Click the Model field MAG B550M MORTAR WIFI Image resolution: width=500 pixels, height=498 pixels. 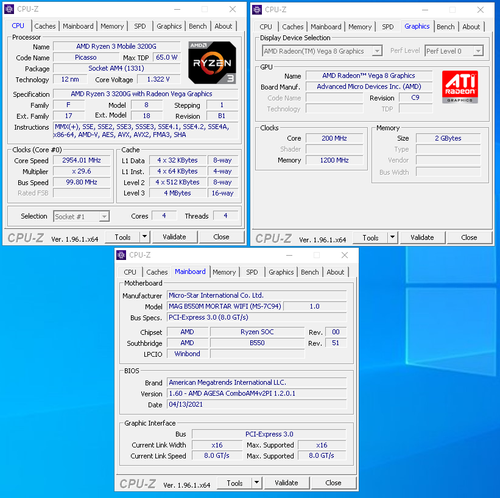coord(225,306)
